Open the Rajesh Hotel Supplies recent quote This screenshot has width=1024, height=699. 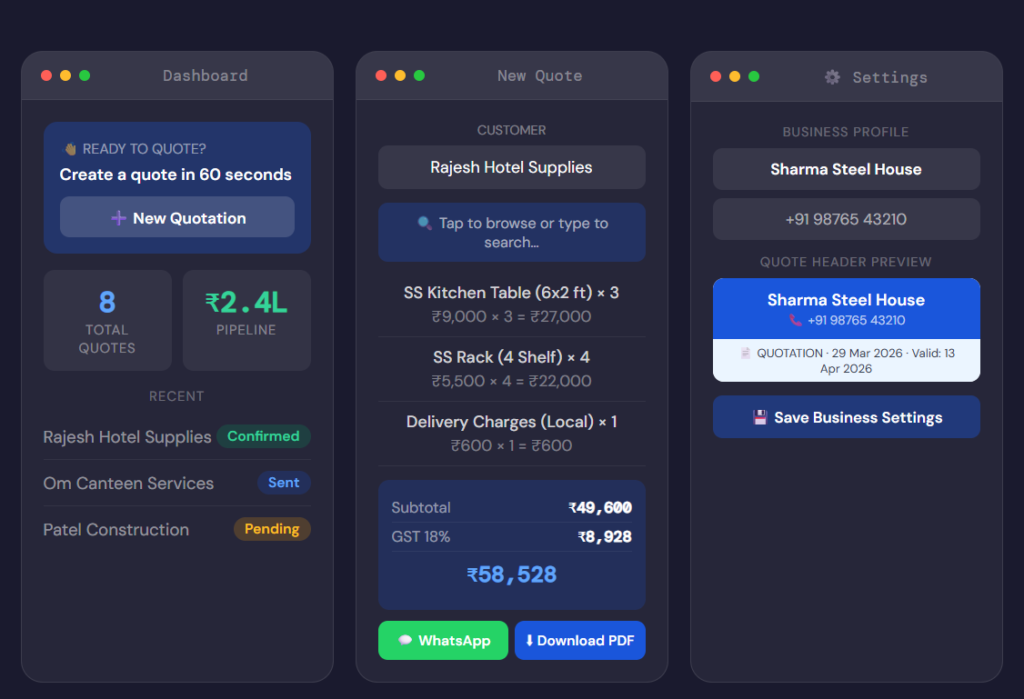click(x=127, y=437)
